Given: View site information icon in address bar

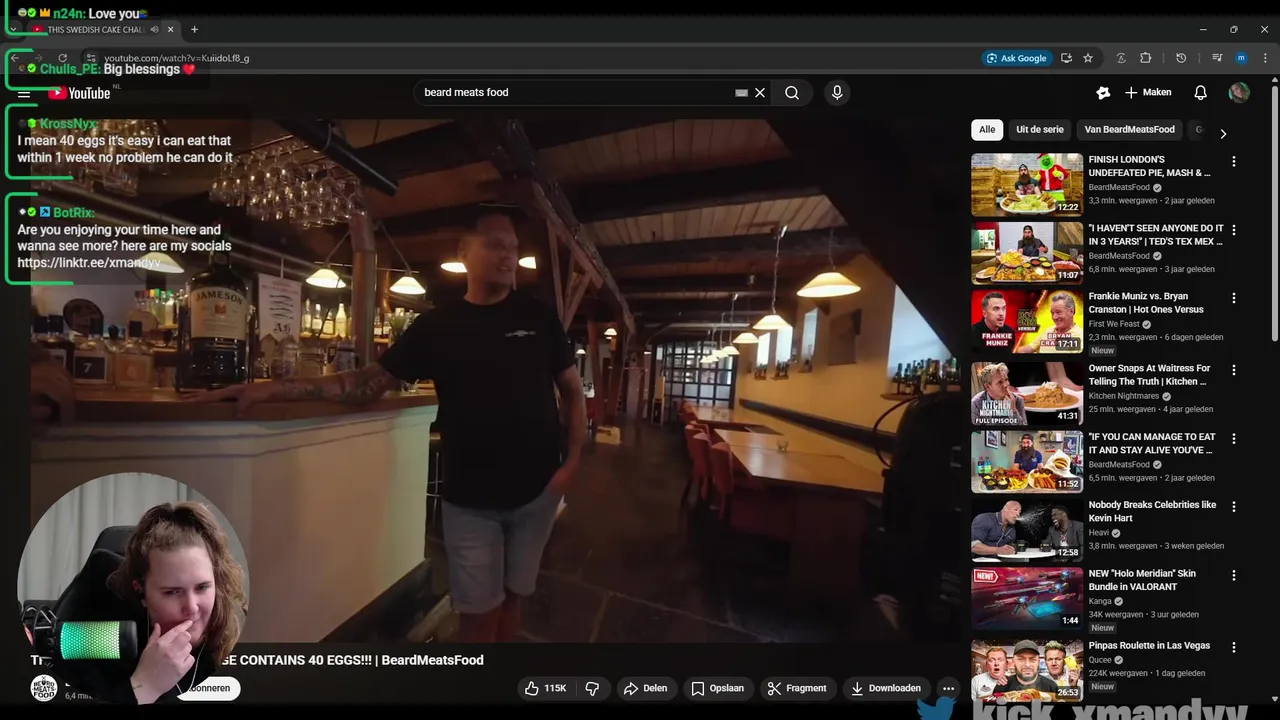Looking at the screenshot, I should [91, 58].
